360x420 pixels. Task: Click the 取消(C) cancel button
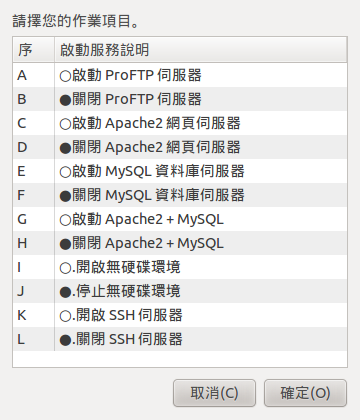click(x=214, y=393)
